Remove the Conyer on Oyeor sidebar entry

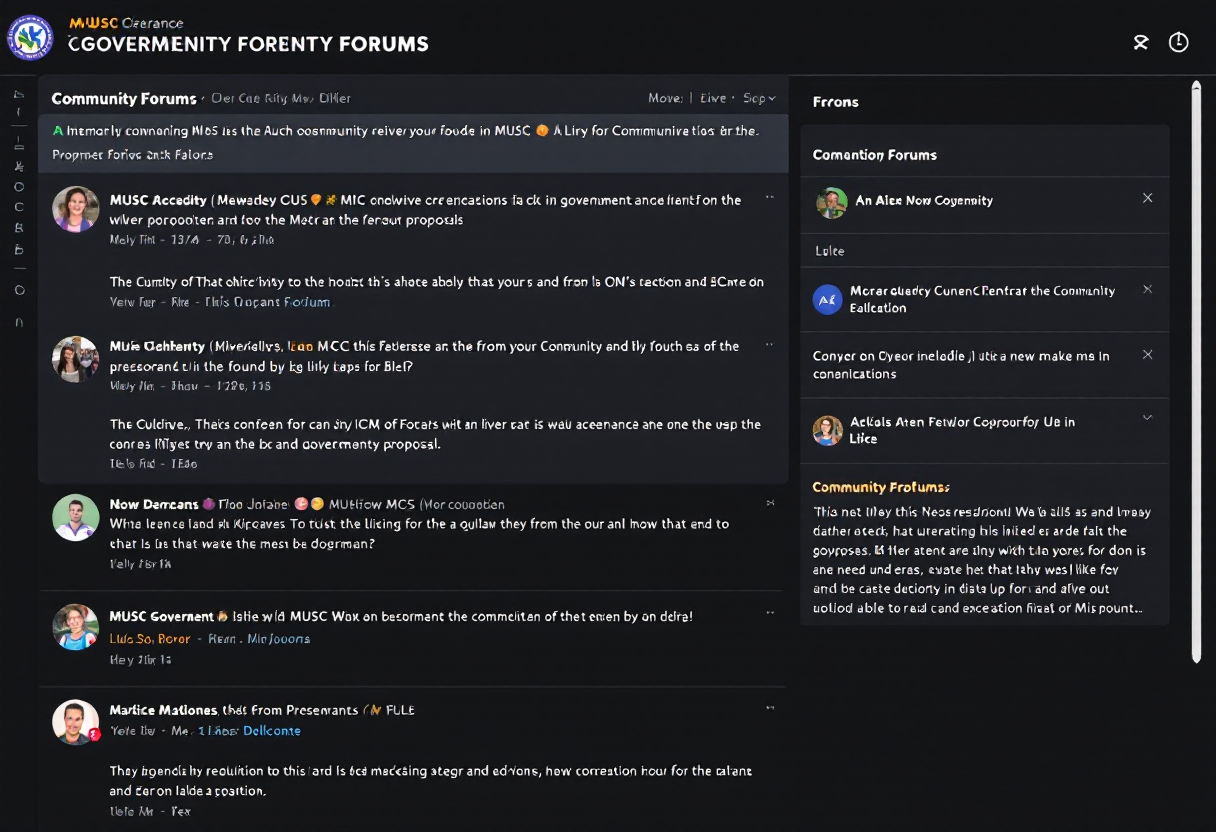1147,354
